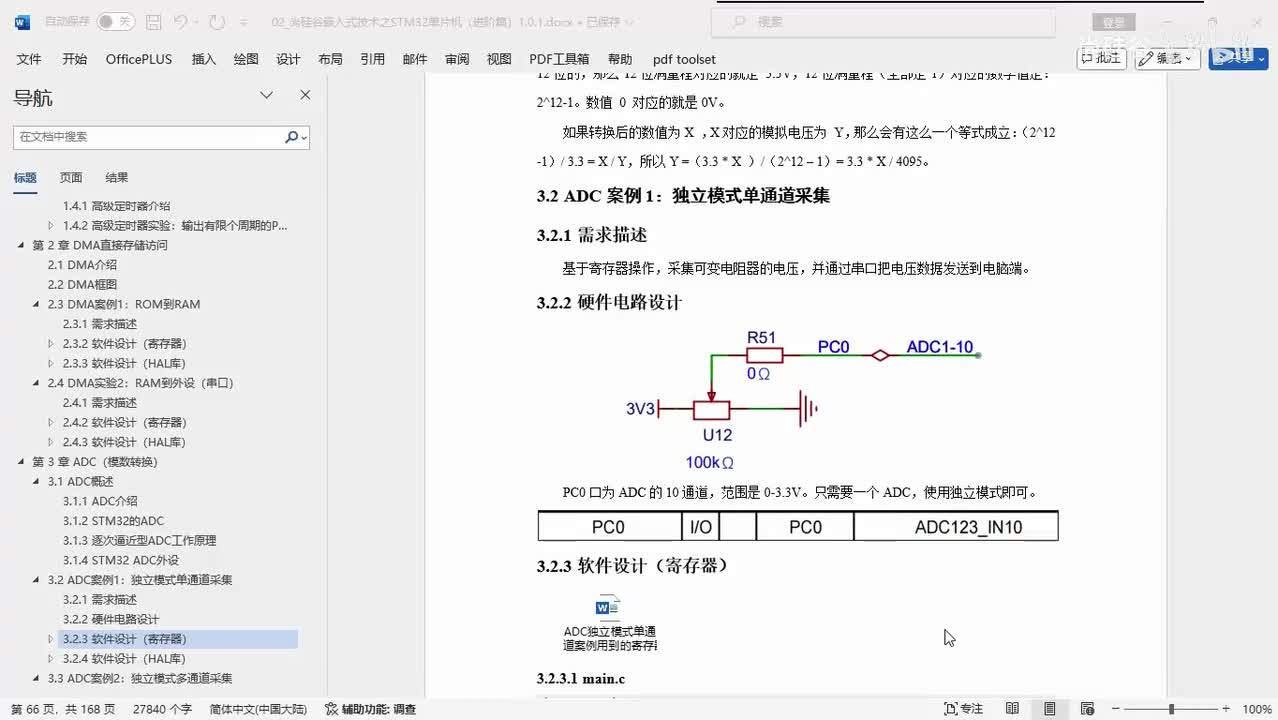The height and width of the screenshot is (720, 1278).
Task: Open the 编辑 editing mode dropdown
Action: point(1168,58)
